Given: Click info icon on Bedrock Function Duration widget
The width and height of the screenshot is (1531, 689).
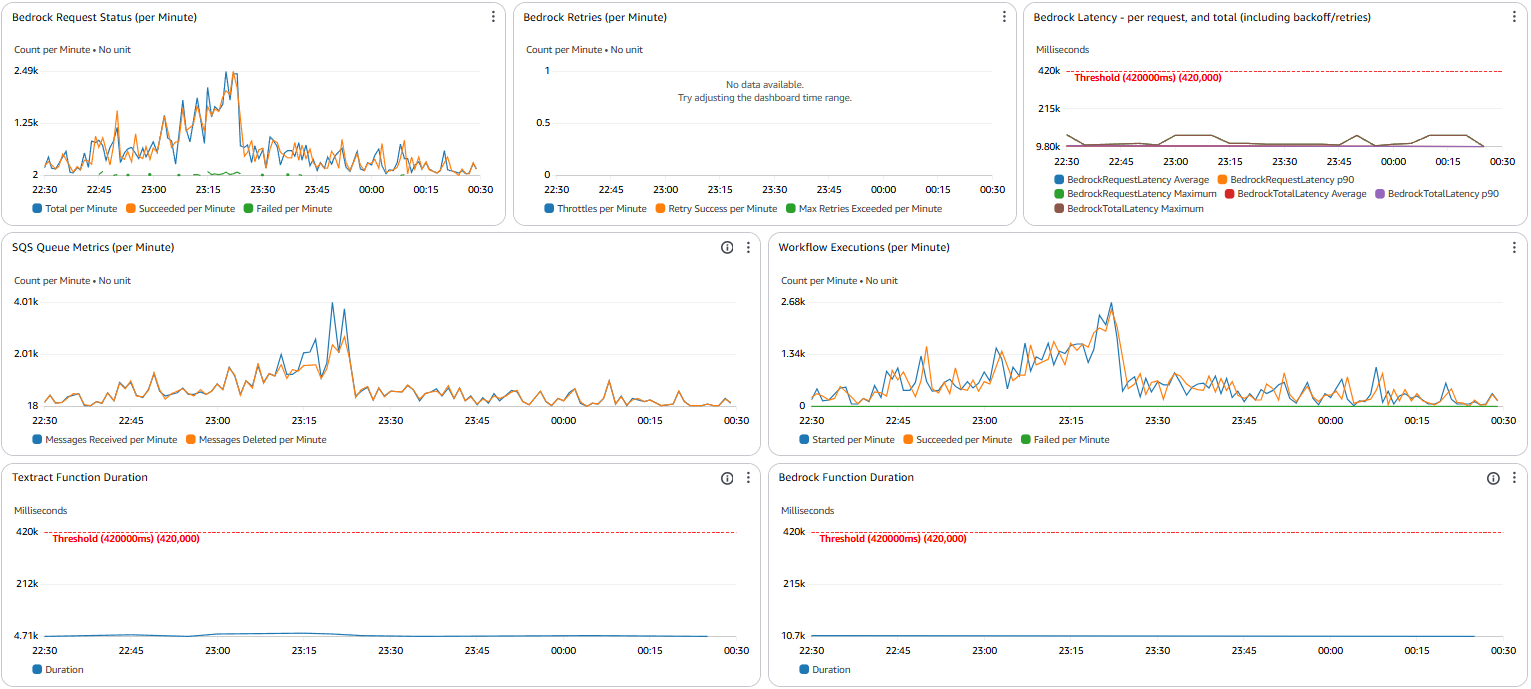Looking at the screenshot, I should click(1491, 478).
